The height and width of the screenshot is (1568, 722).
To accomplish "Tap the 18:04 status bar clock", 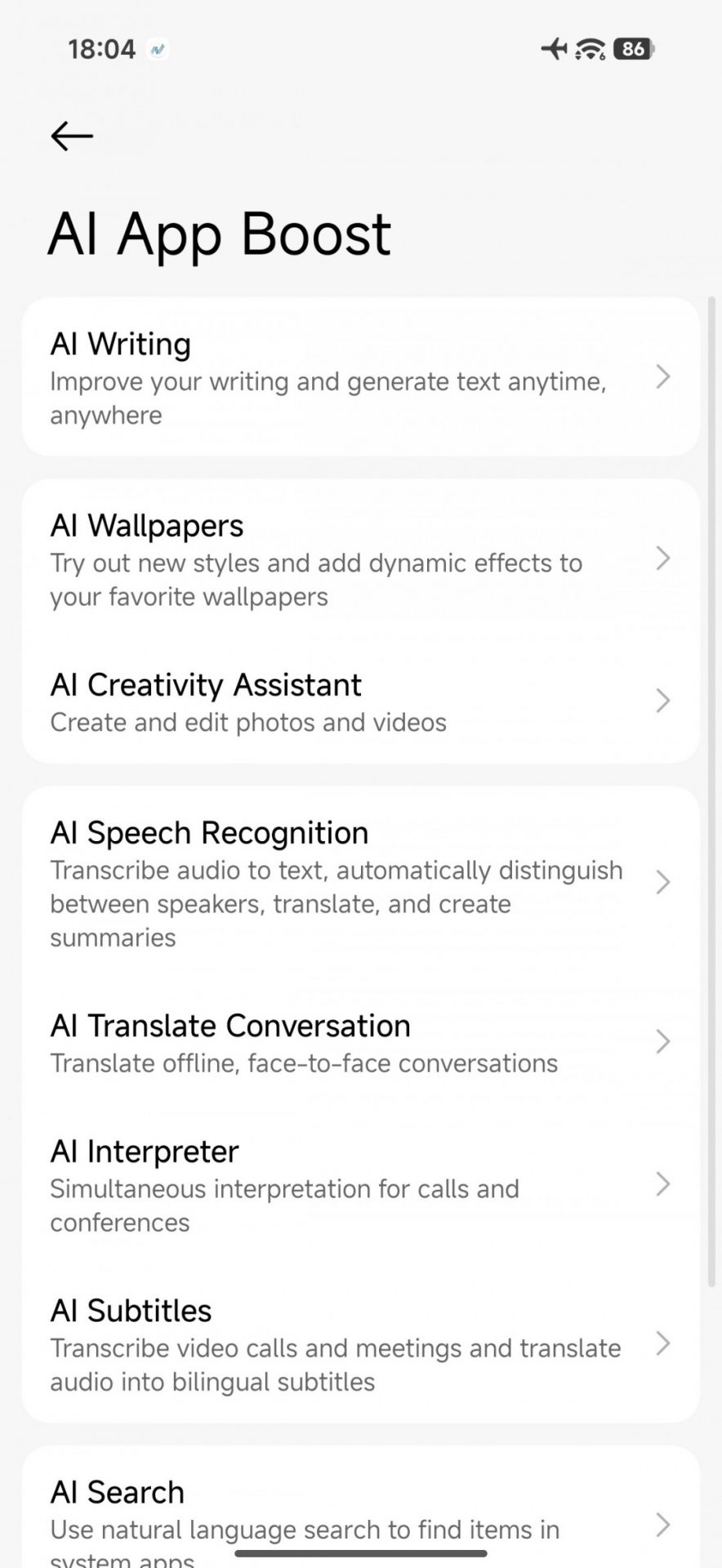I will point(101,50).
